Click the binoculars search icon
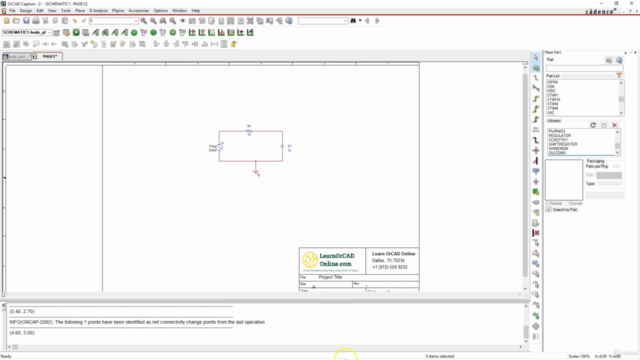Screen dimensions: 640x360 [353, 21]
